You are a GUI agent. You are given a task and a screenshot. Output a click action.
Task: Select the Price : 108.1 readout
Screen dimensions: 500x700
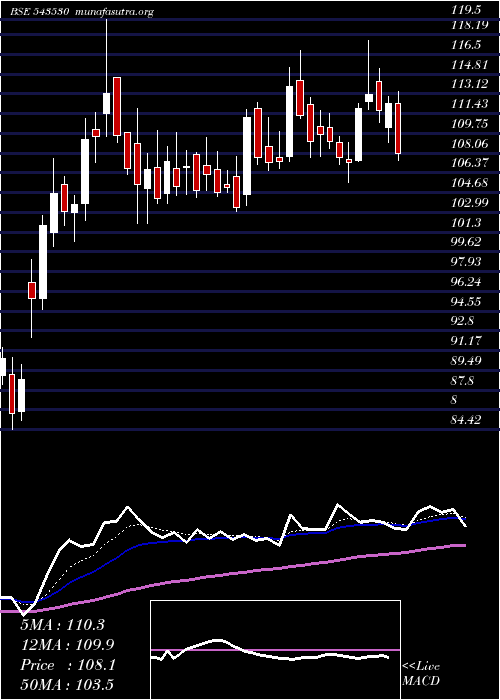68,665
